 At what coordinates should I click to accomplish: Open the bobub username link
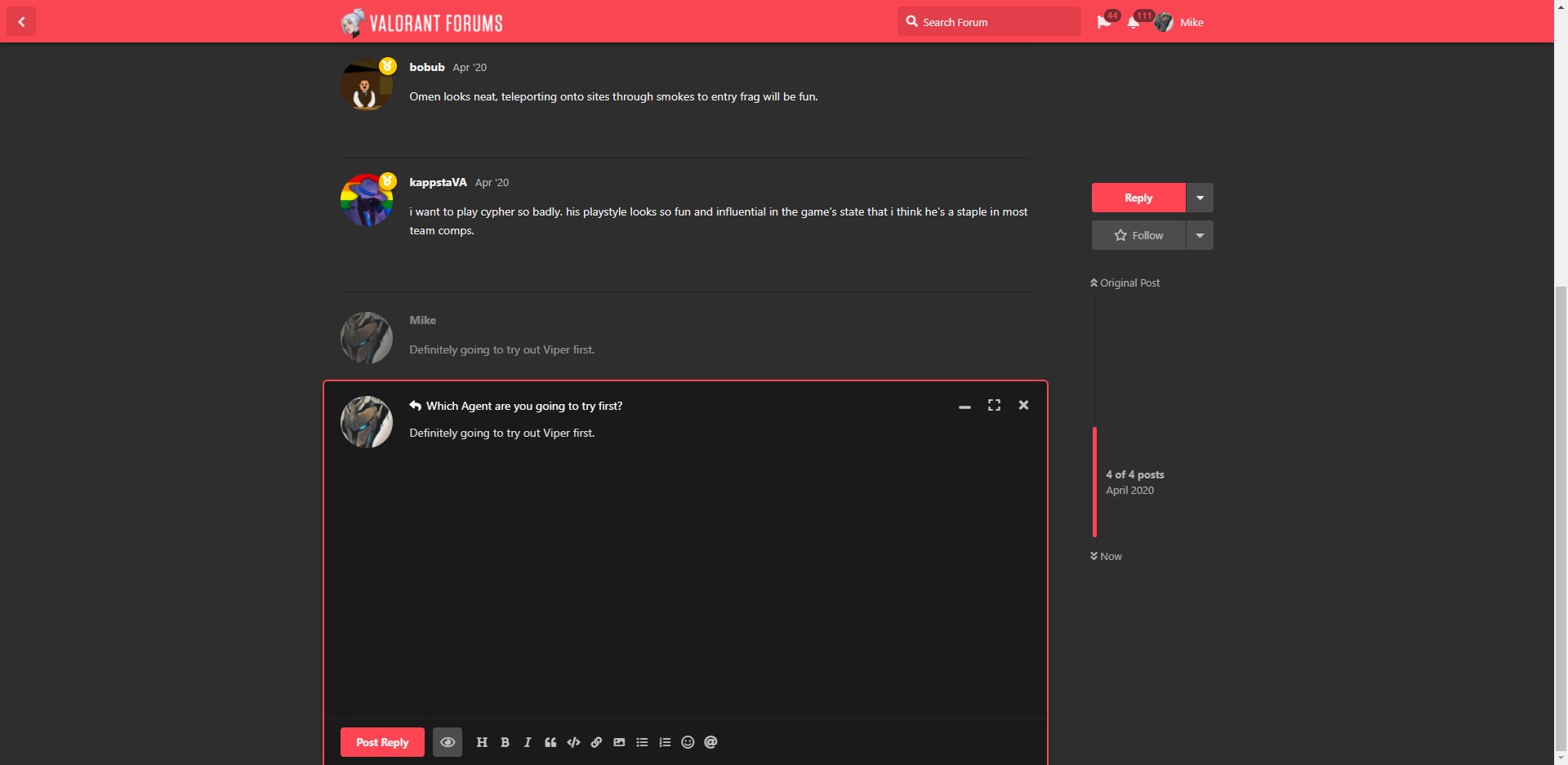(x=427, y=67)
